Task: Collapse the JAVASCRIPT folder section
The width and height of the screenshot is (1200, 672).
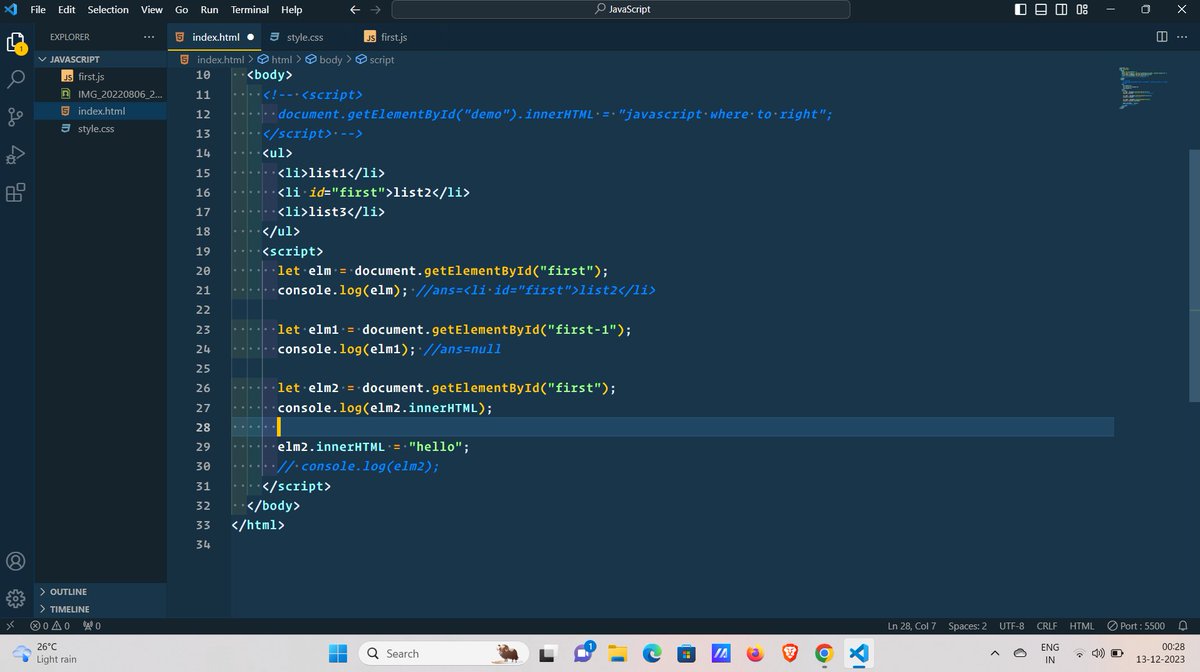Action: tap(100, 59)
